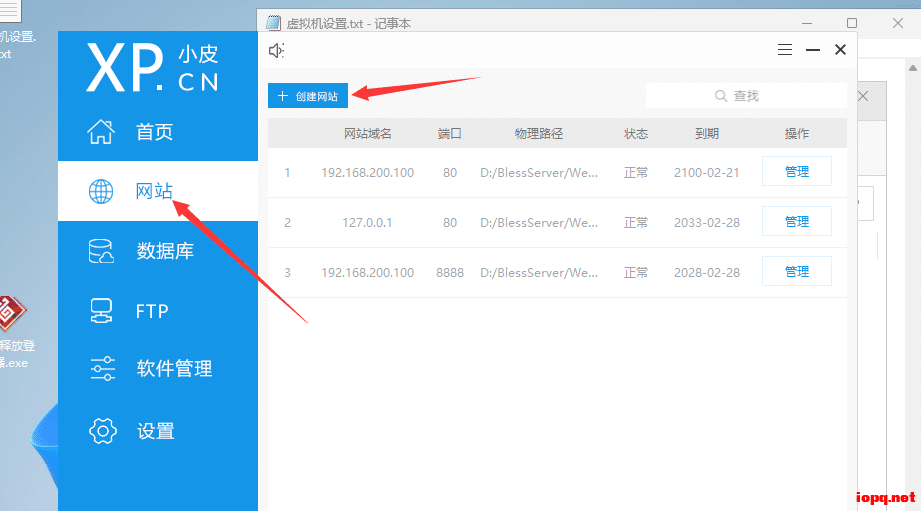Select the 127.0.0.1 domain row
Screen dimensions: 921x511
367,222
